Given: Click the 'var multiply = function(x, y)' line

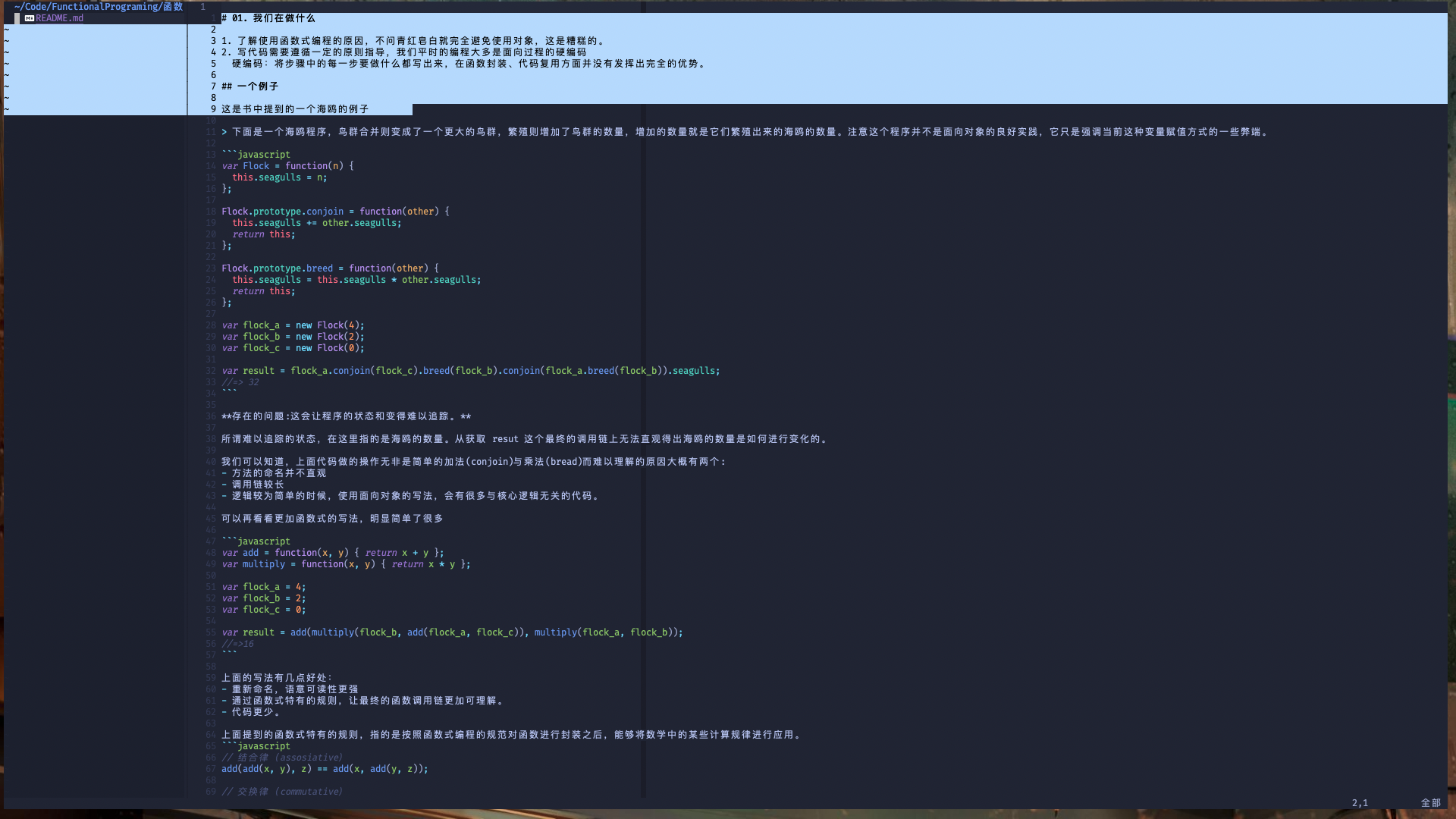Looking at the screenshot, I should 346,564.
